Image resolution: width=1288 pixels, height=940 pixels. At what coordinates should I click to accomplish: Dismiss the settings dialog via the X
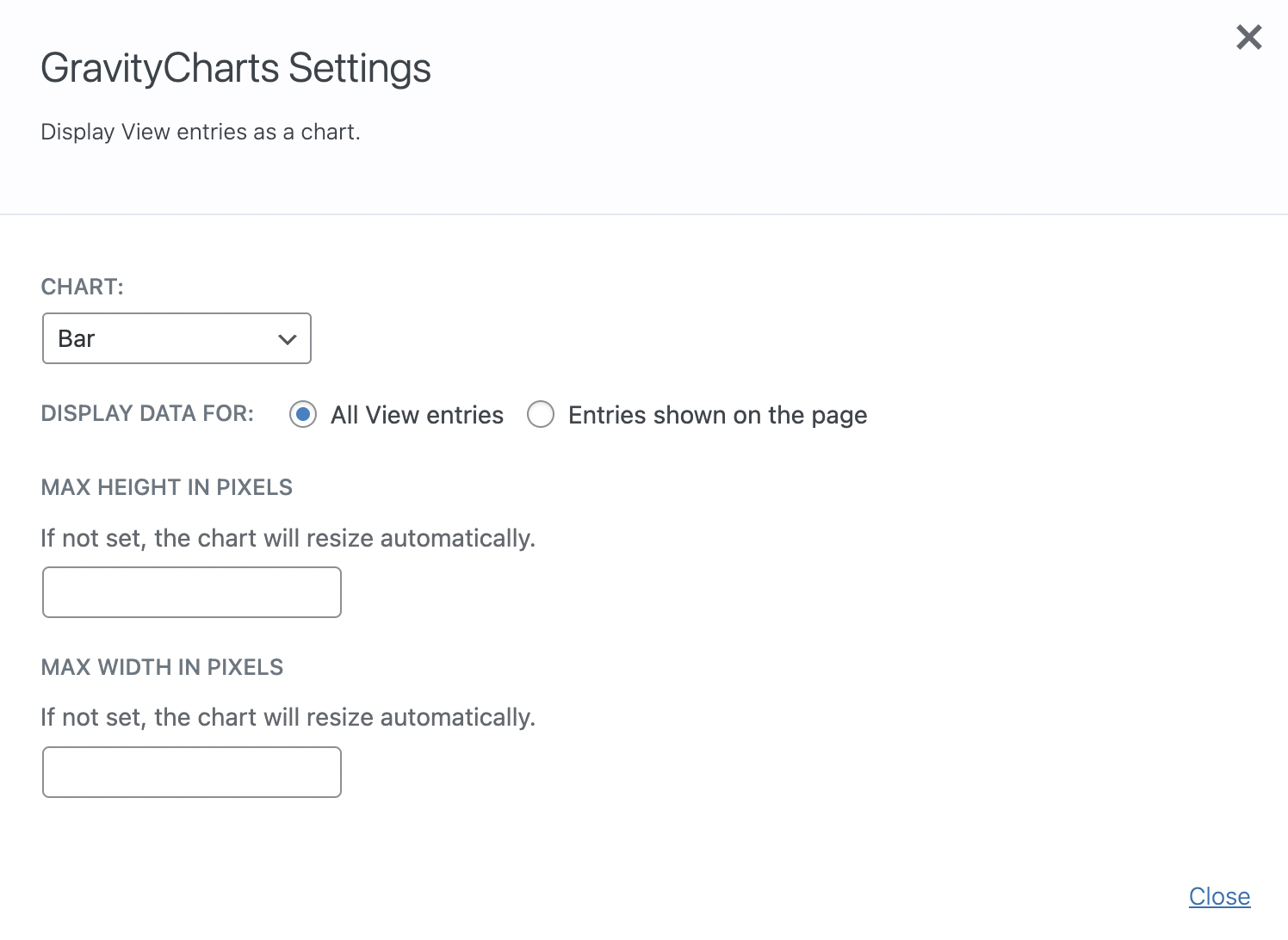click(1248, 37)
